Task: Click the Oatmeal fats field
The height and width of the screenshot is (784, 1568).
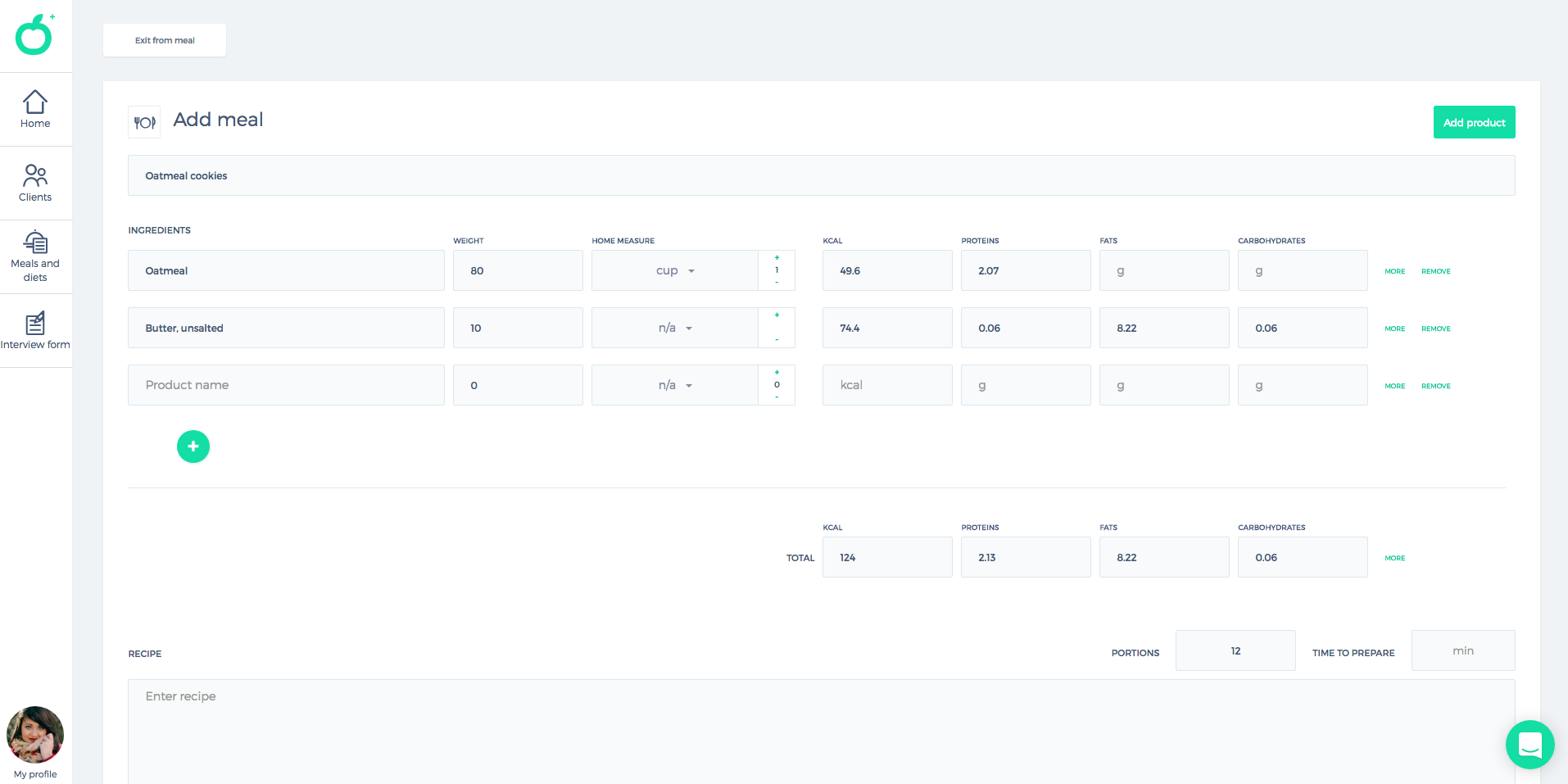Action: [1164, 270]
